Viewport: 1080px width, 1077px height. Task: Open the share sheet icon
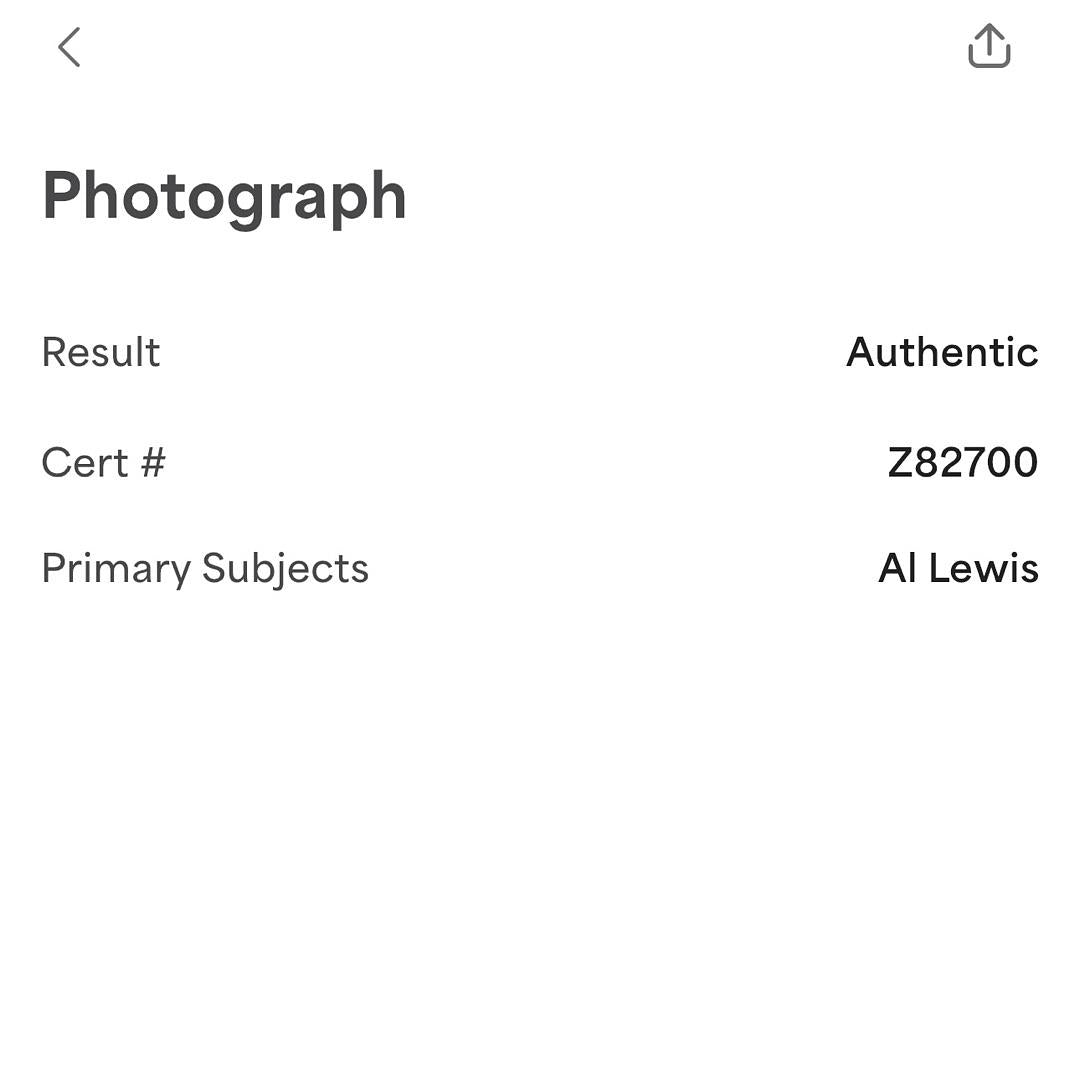pos(989,46)
